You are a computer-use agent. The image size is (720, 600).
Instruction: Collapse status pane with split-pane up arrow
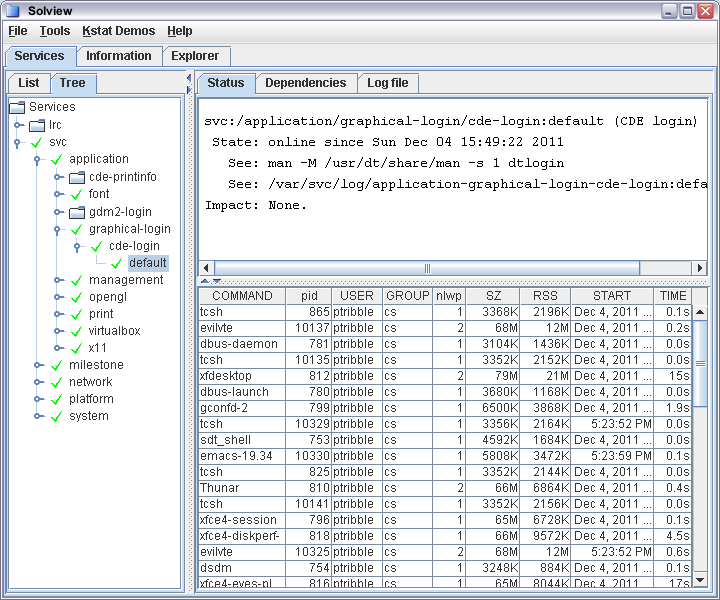tap(205, 281)
